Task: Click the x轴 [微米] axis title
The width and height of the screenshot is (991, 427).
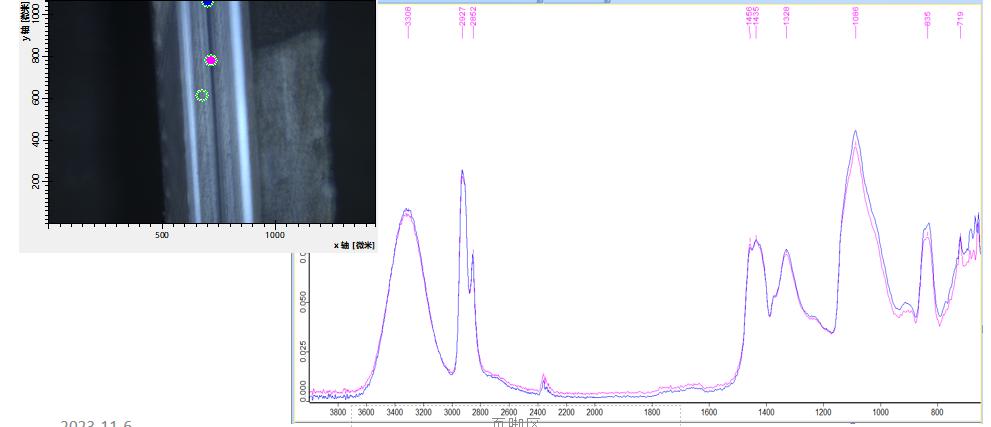Action: [x=354, y=245]
